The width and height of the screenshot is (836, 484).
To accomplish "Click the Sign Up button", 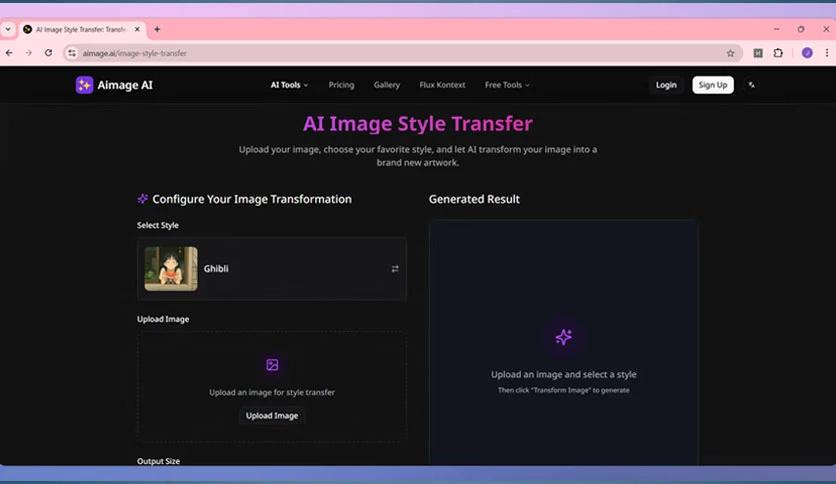I will (713, 85).
